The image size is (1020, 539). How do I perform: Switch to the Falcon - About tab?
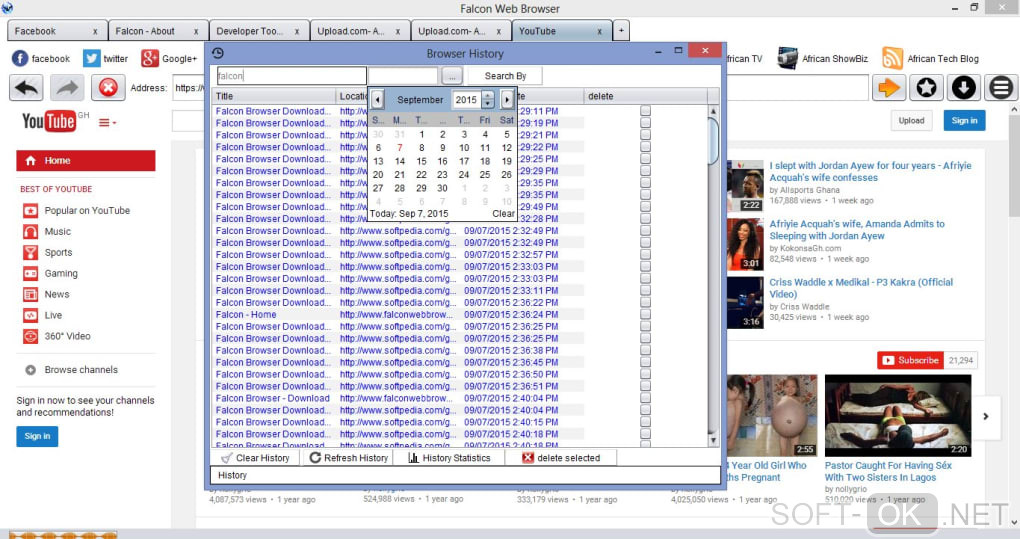(157, 31)
